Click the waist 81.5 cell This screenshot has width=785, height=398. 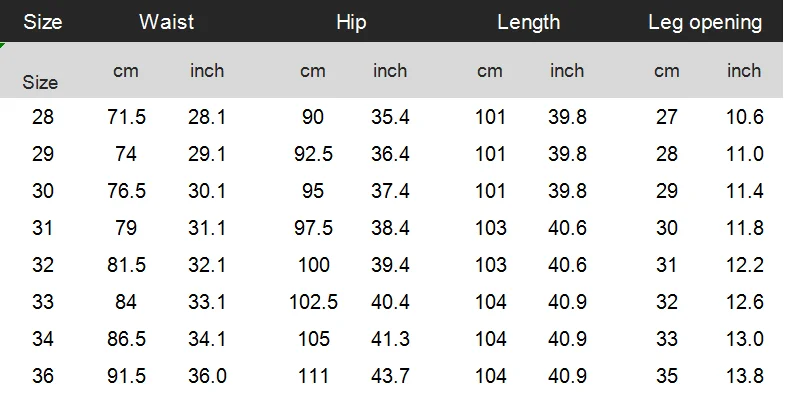coord(126,265)
